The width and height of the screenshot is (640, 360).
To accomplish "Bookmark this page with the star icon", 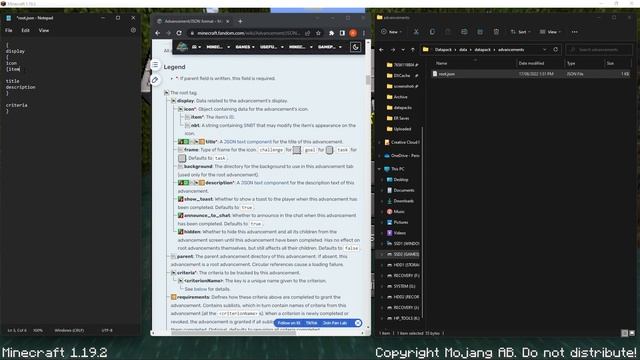I will pos(318,33).
